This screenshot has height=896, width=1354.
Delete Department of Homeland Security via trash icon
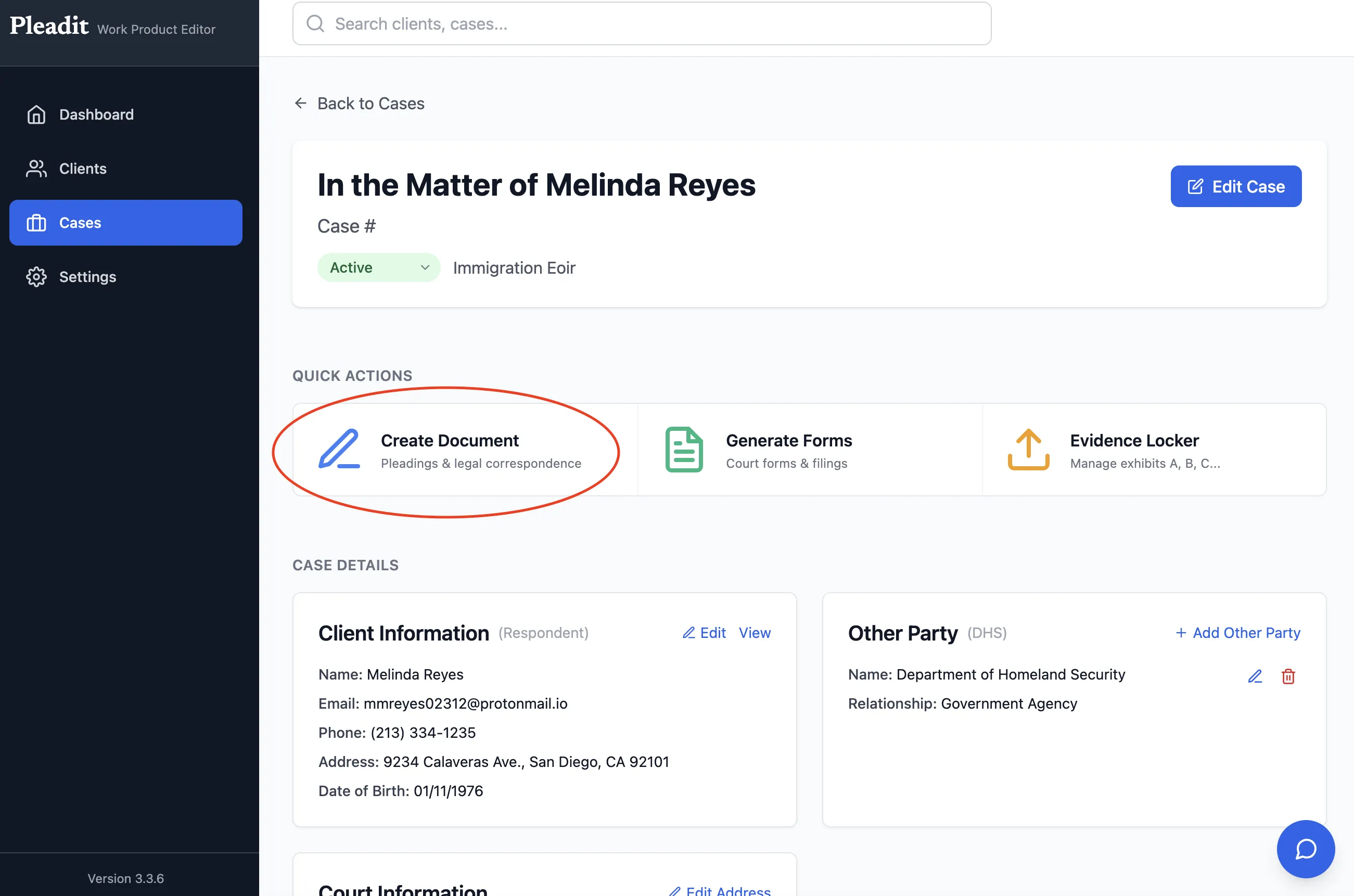tap(1288, 676)
